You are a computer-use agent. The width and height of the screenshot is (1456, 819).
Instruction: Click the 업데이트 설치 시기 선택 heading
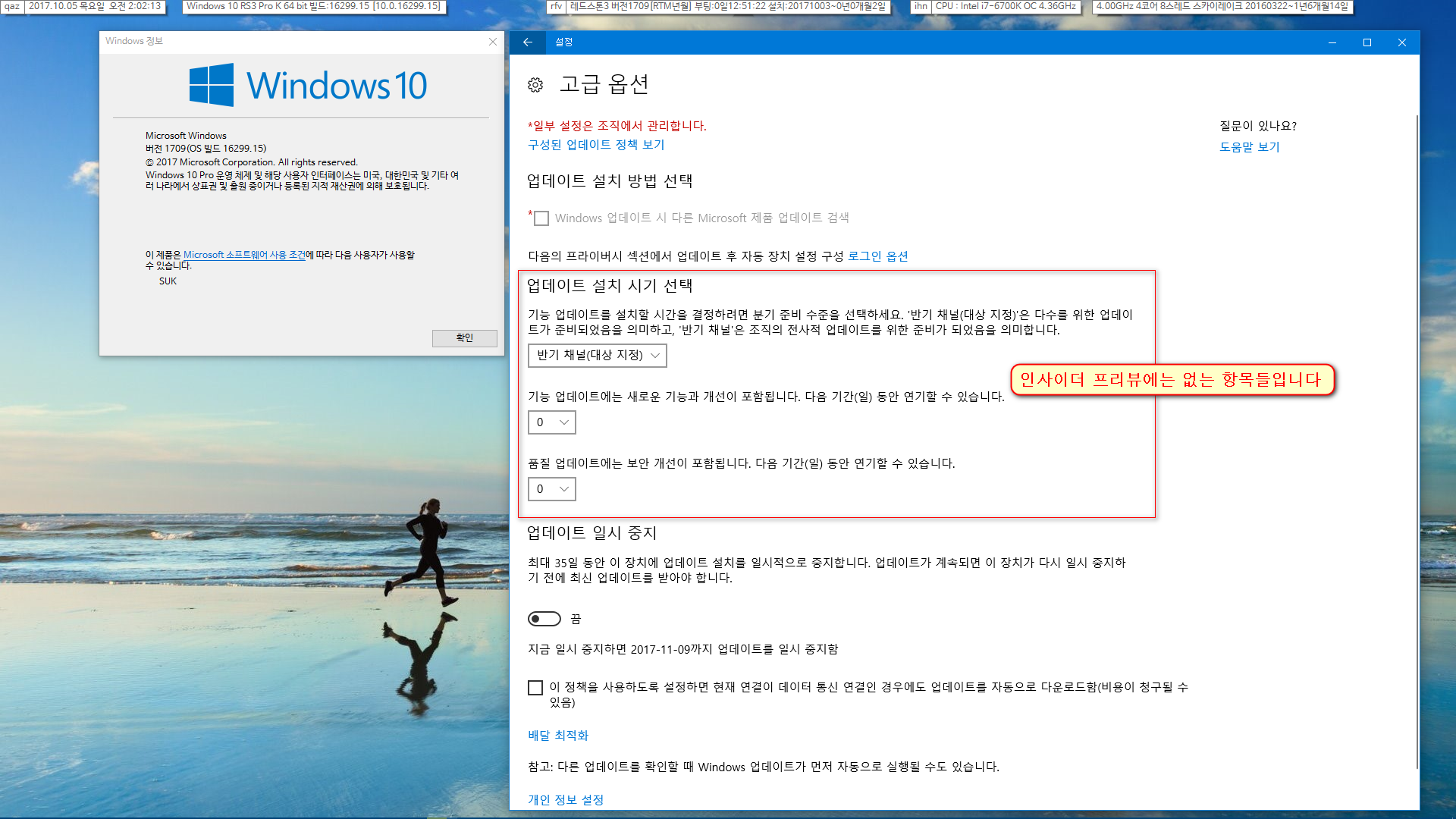610,286
